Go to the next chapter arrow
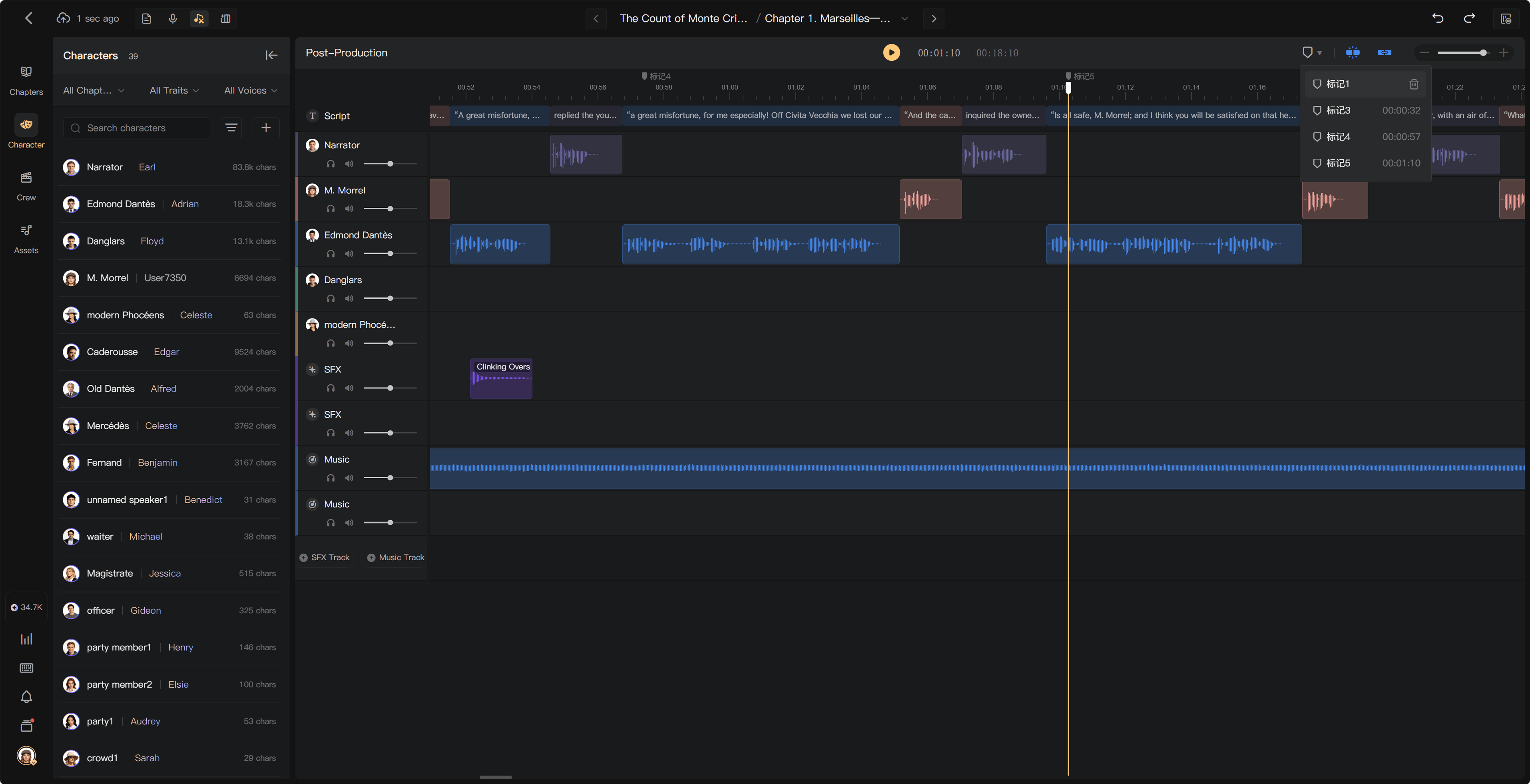Screen dimensions: 1530x784 [x=934, y=18]
